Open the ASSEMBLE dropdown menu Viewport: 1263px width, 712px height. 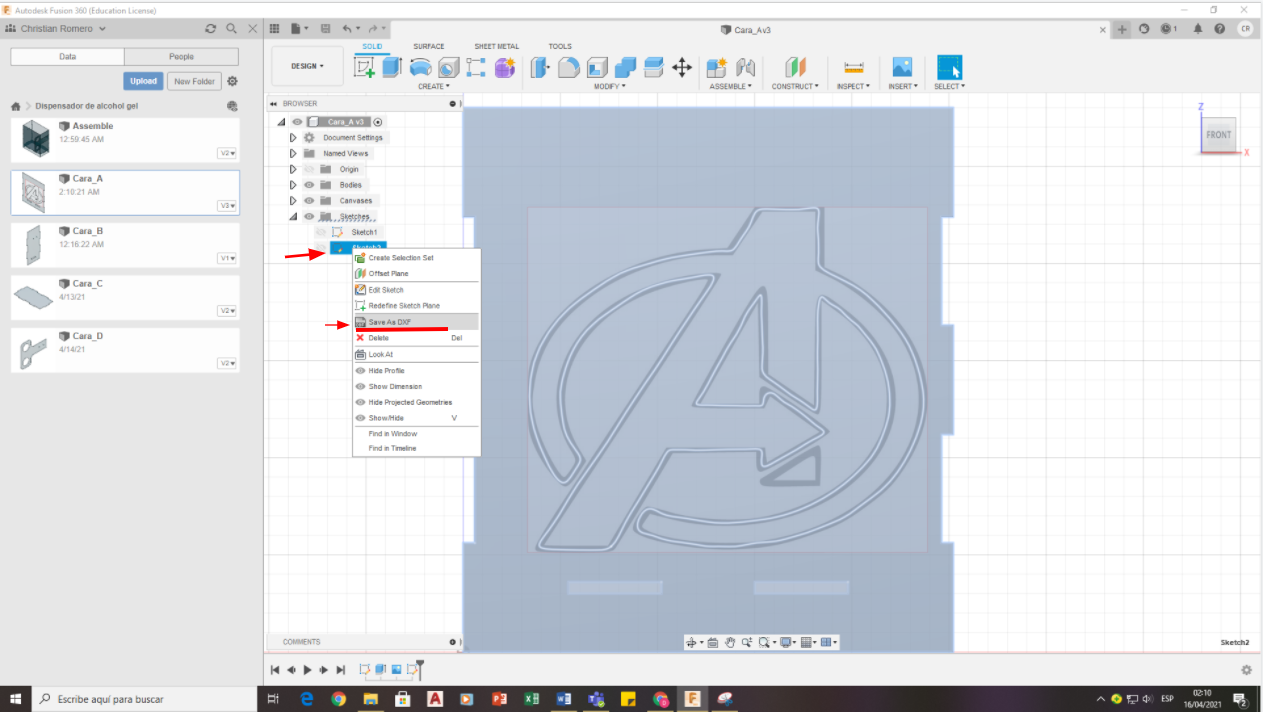point(731,86)
